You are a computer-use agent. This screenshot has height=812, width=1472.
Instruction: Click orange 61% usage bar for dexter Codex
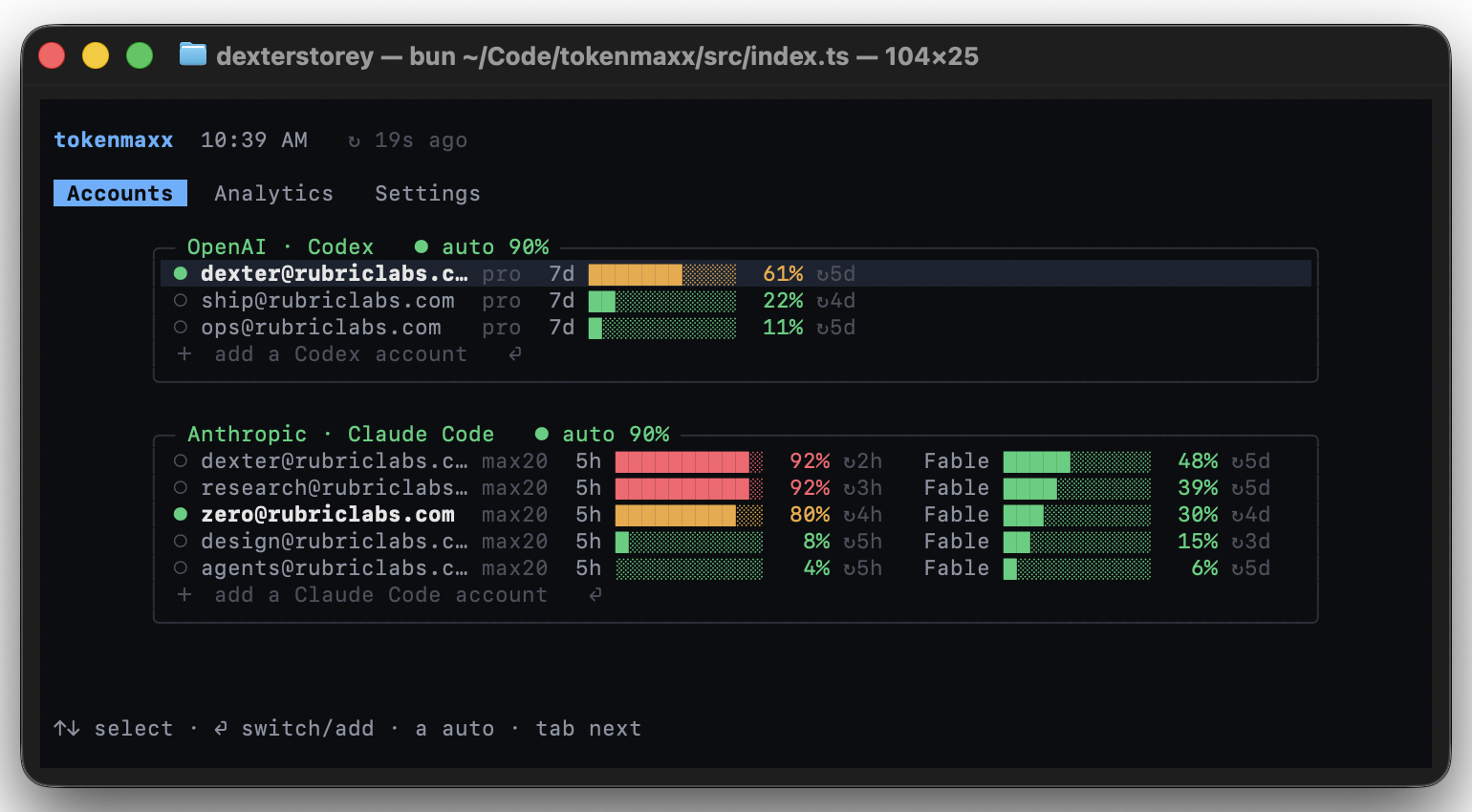662,275
